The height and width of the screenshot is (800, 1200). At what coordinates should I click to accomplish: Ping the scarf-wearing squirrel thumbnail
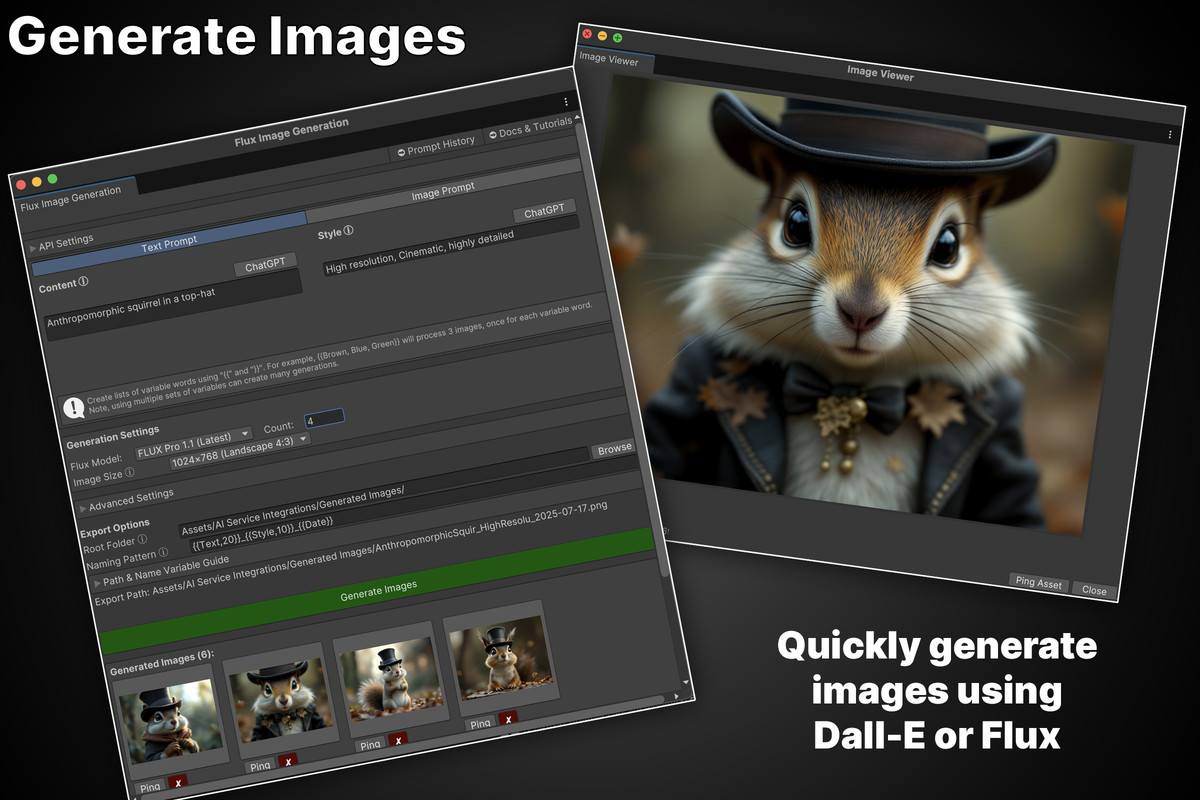(149, 789)
